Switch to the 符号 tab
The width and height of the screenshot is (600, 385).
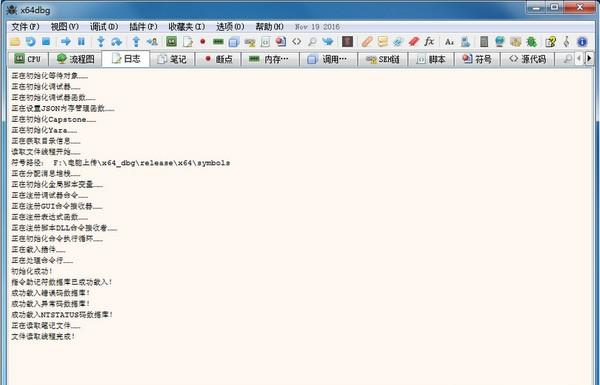pos(477,59)
